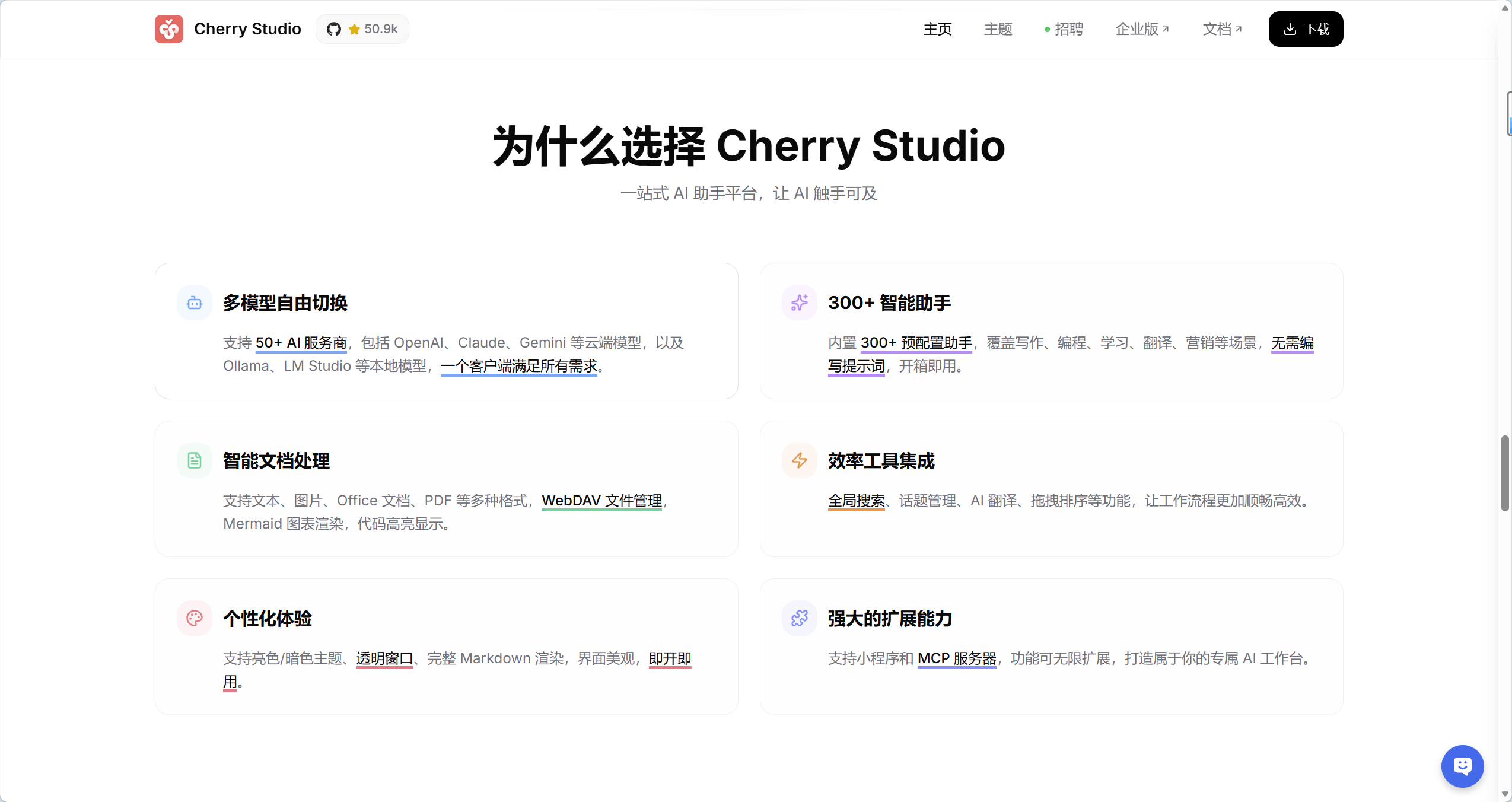
Task: Click the 效率工具集成 card title
Action: point(881,461)
